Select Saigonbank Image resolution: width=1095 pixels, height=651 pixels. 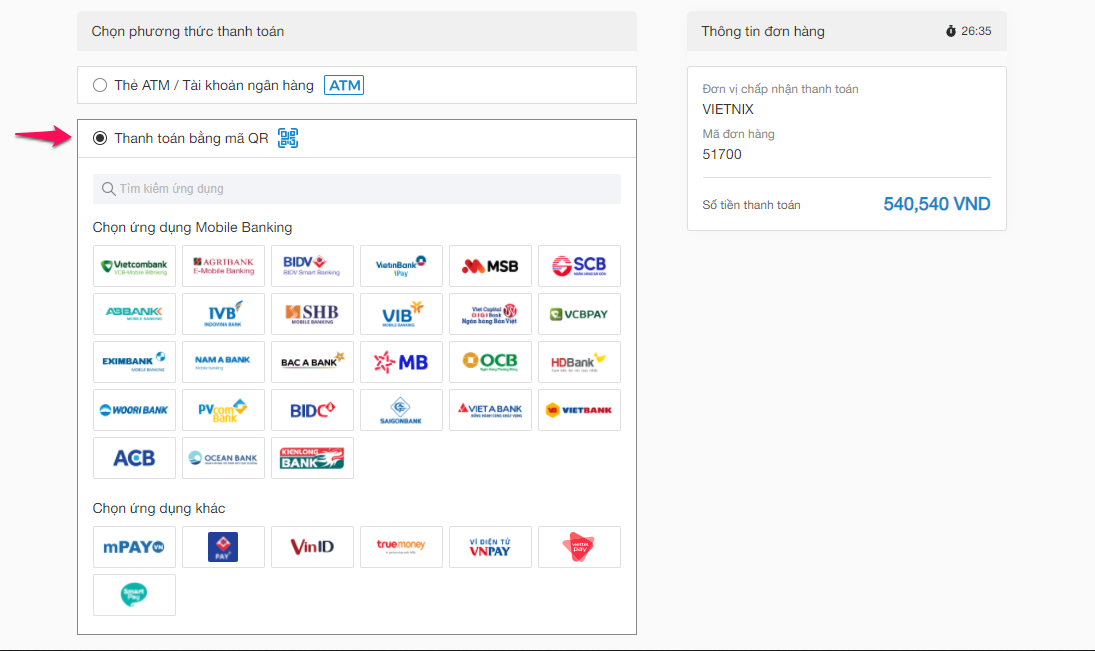(402, 410)
